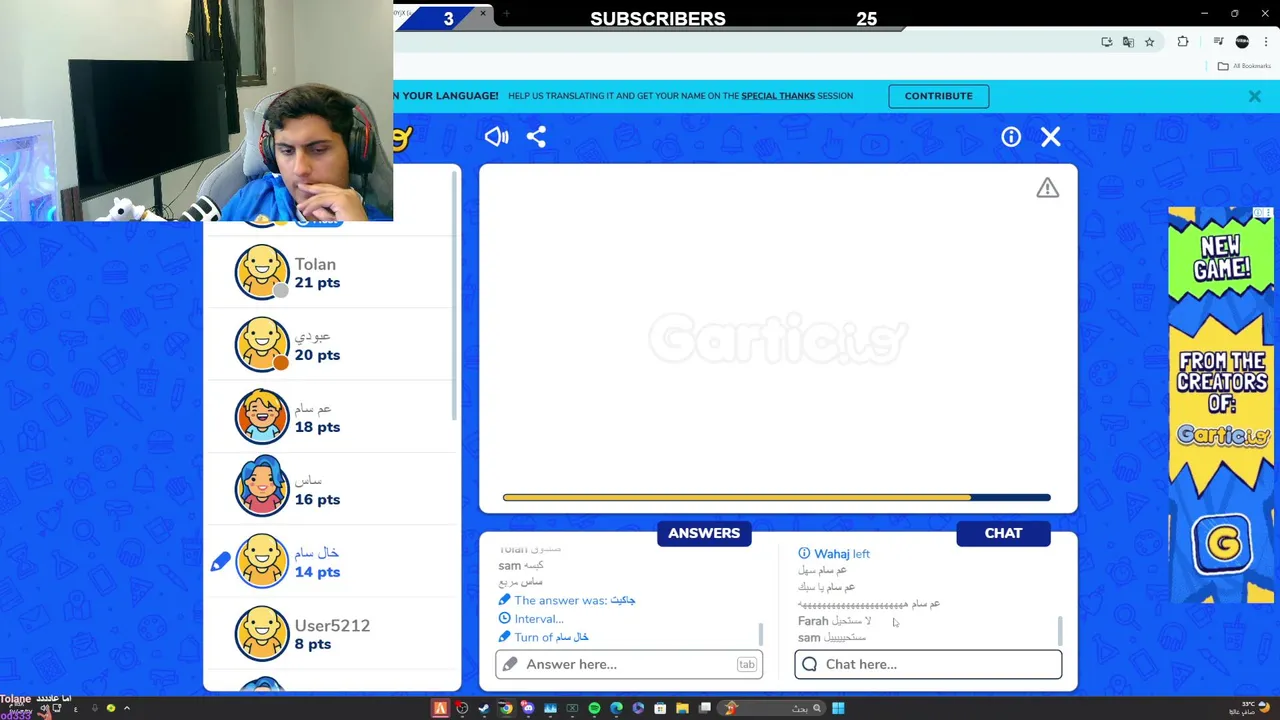
Task: Click 'The answer was: جاكيت' message
Action: pos(567,600)
